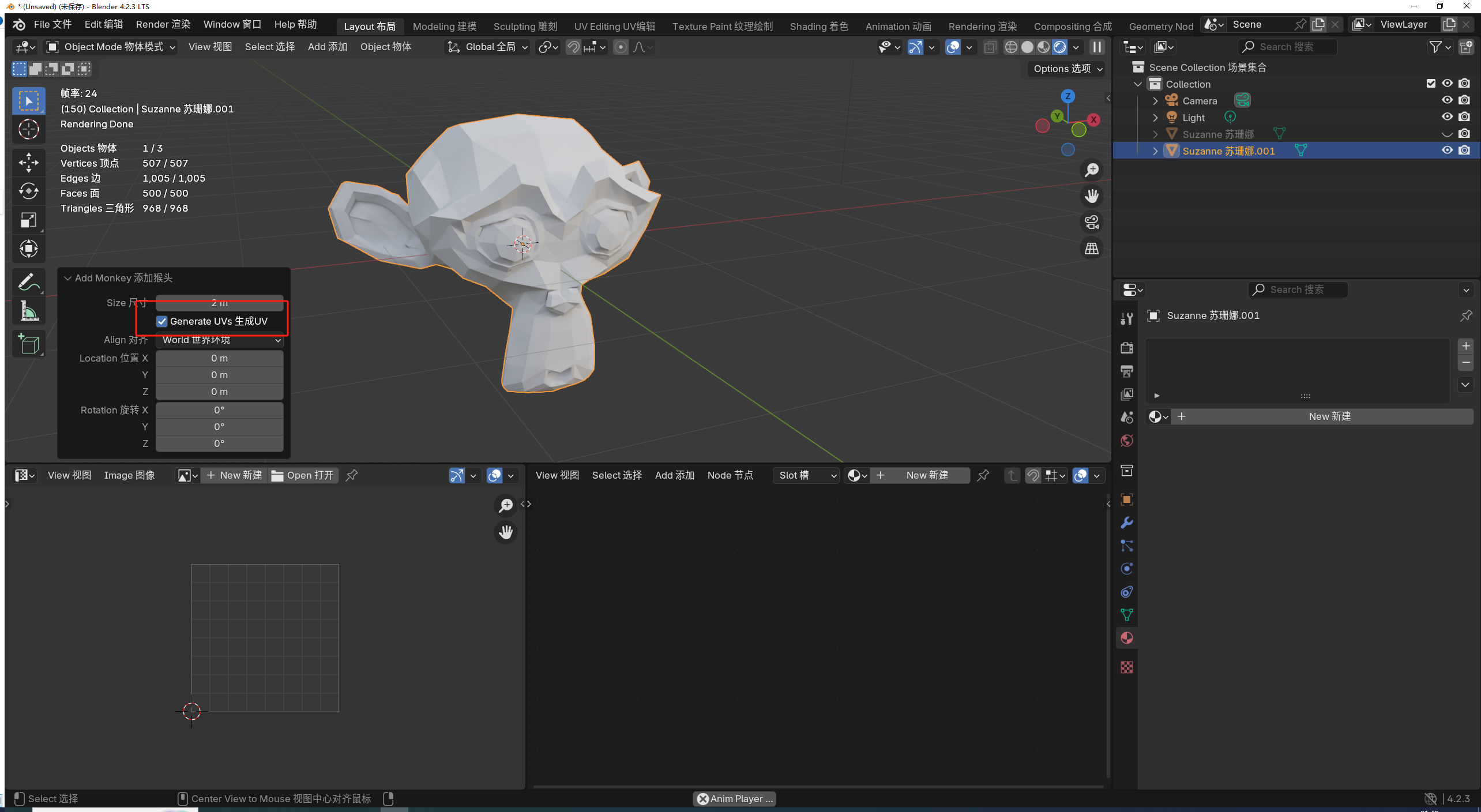This screenshot has width=1481, height=812.
Task: Click the Size 2 m value field
Action: tap(220, 303)
